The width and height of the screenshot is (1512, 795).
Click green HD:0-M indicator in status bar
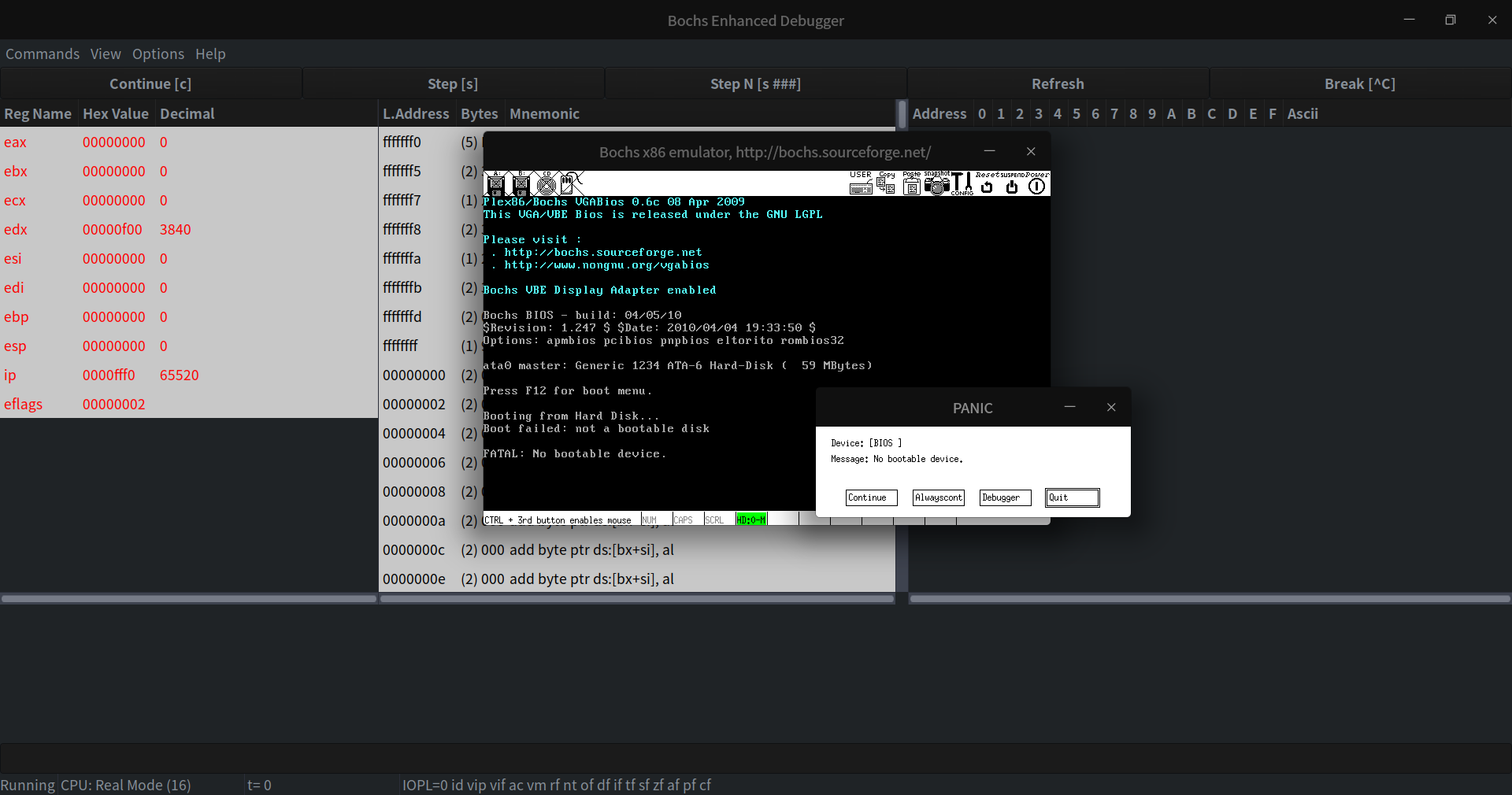(x=751, y=520)
